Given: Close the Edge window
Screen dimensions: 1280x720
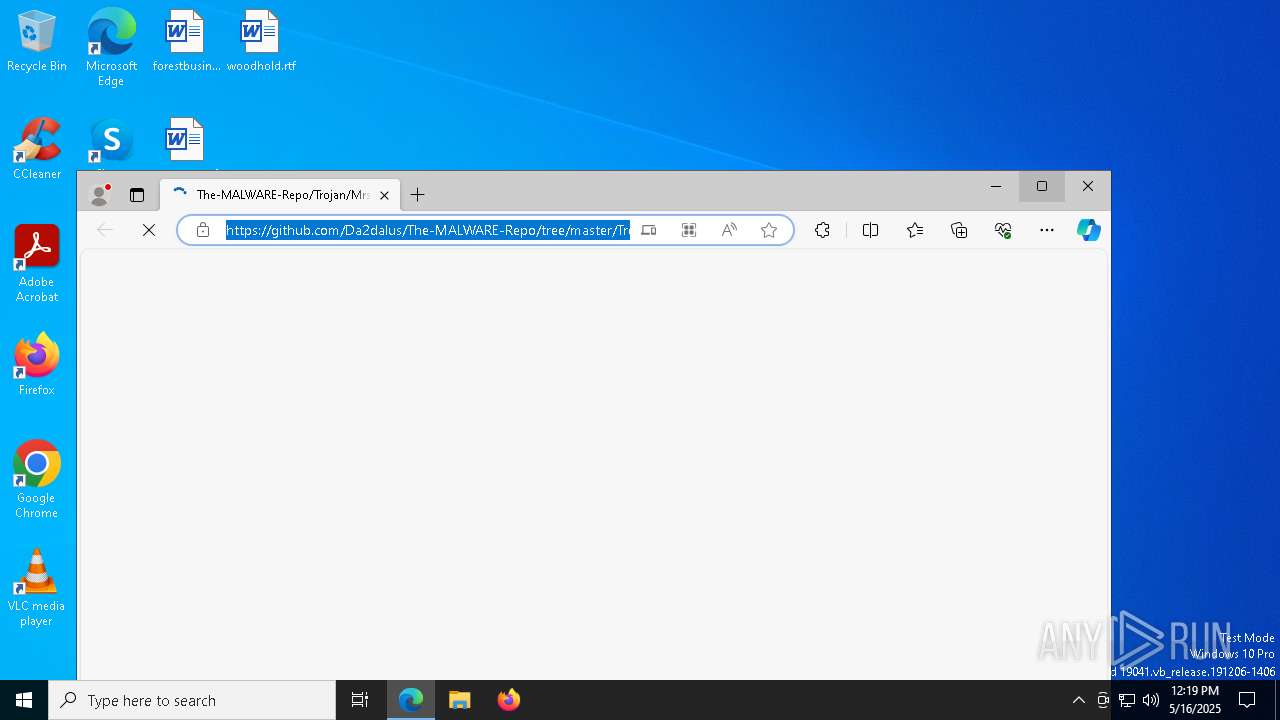Looking at the screenshot, I should pyautogui.click(x=1088, y=186).
